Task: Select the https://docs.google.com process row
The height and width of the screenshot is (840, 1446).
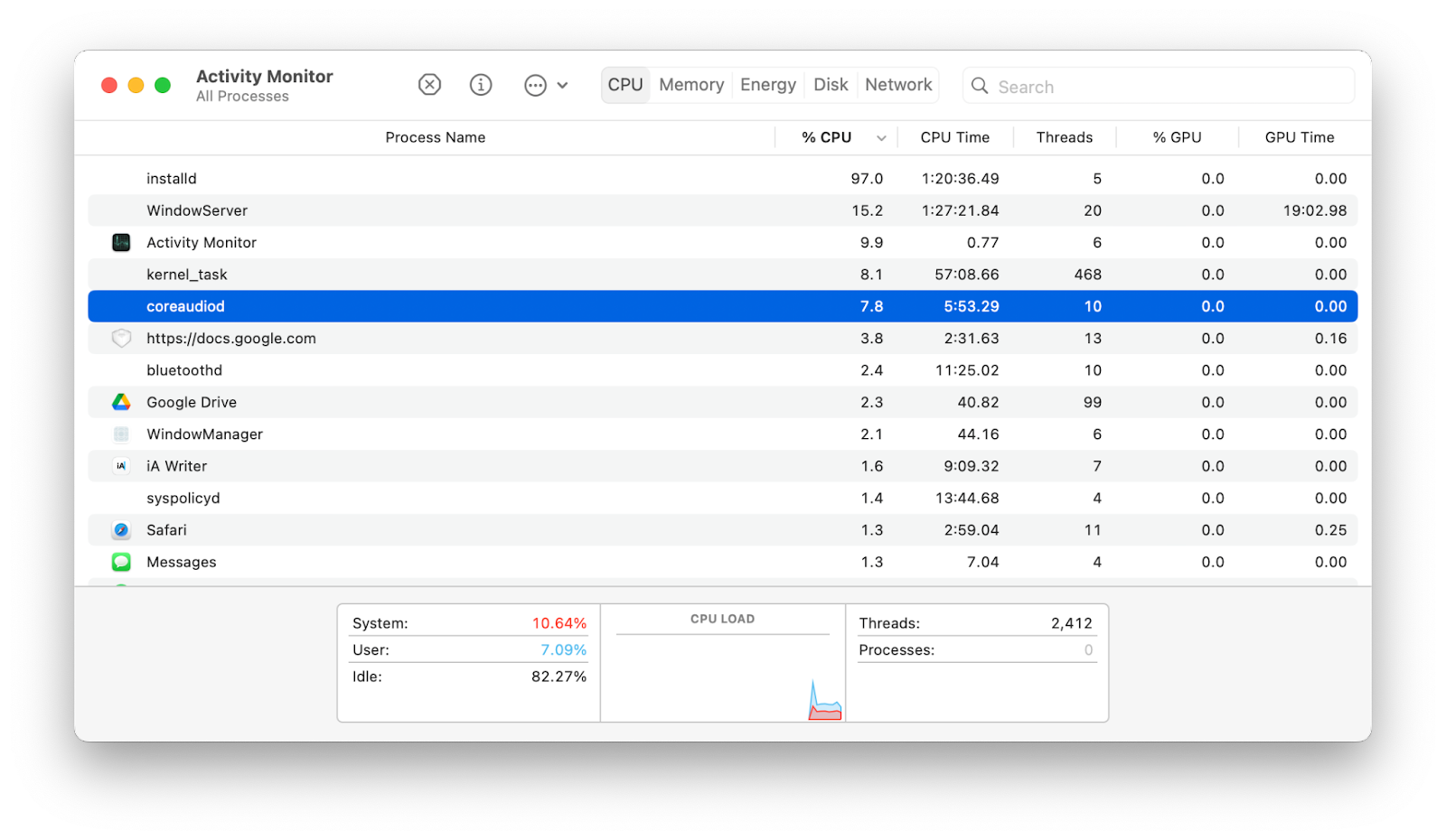Action: pos(723,339)
